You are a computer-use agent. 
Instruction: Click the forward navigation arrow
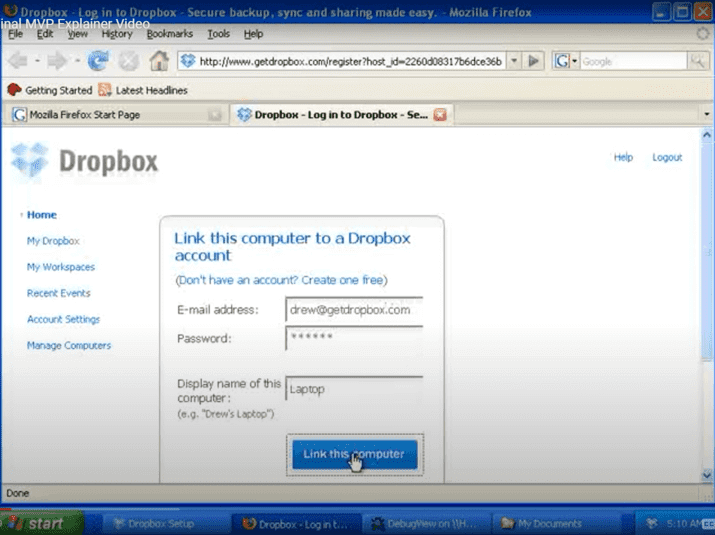pyautogui.click(x=57, y=61)
